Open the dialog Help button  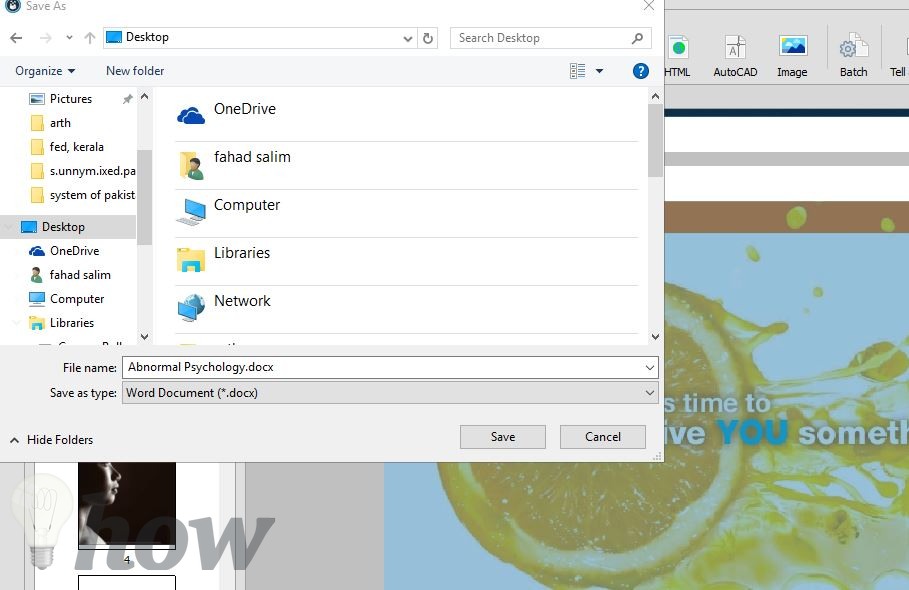click(641, 71)
